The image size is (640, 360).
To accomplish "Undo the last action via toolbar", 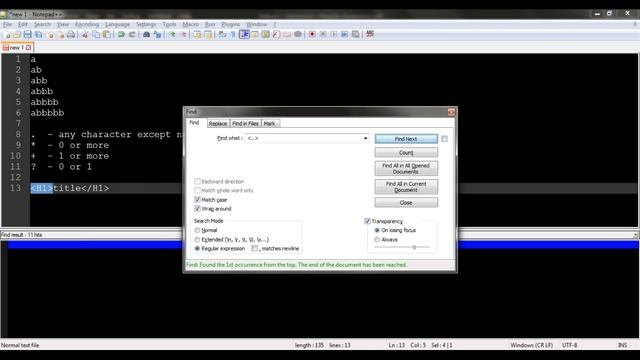I will tap(121, 34).
